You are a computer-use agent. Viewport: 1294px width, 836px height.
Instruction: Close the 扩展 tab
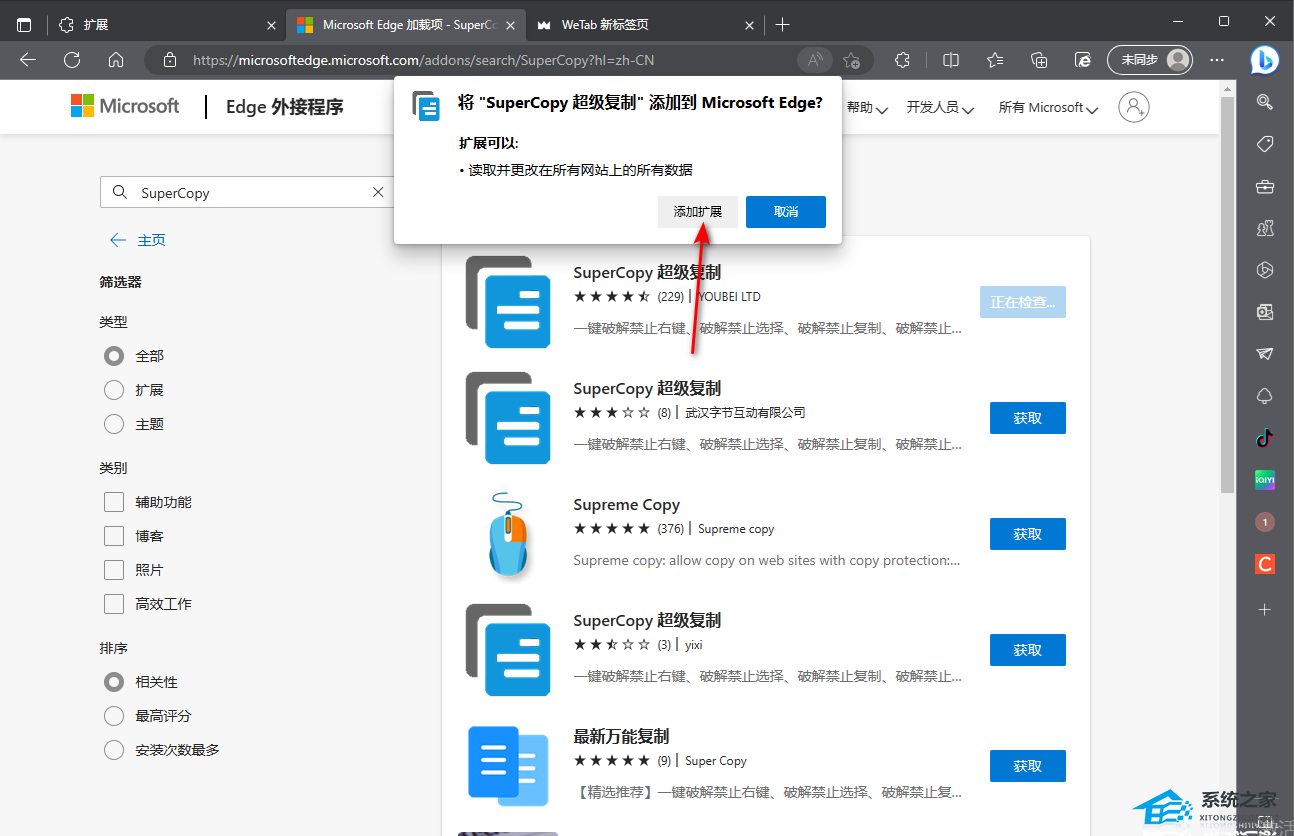273,24
